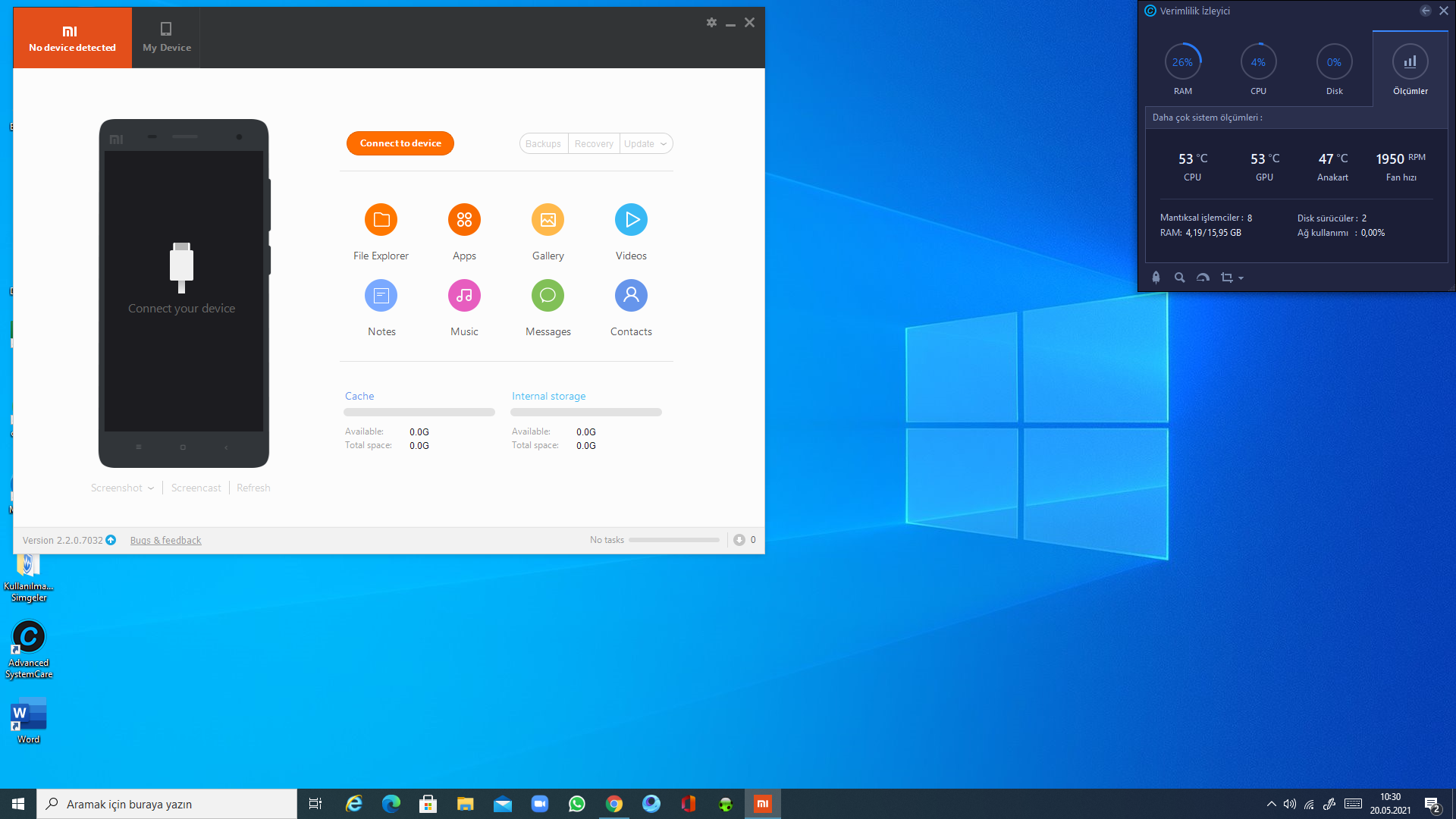Open the Bugs & feedback link

165,541
